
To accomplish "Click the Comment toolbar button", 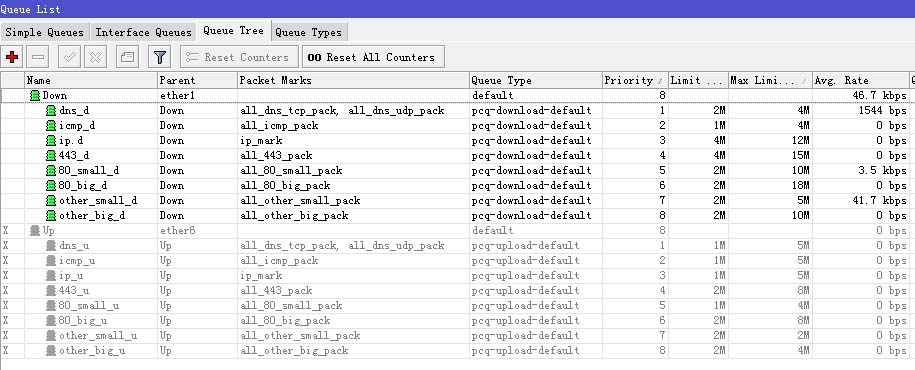I will point(127,57).
